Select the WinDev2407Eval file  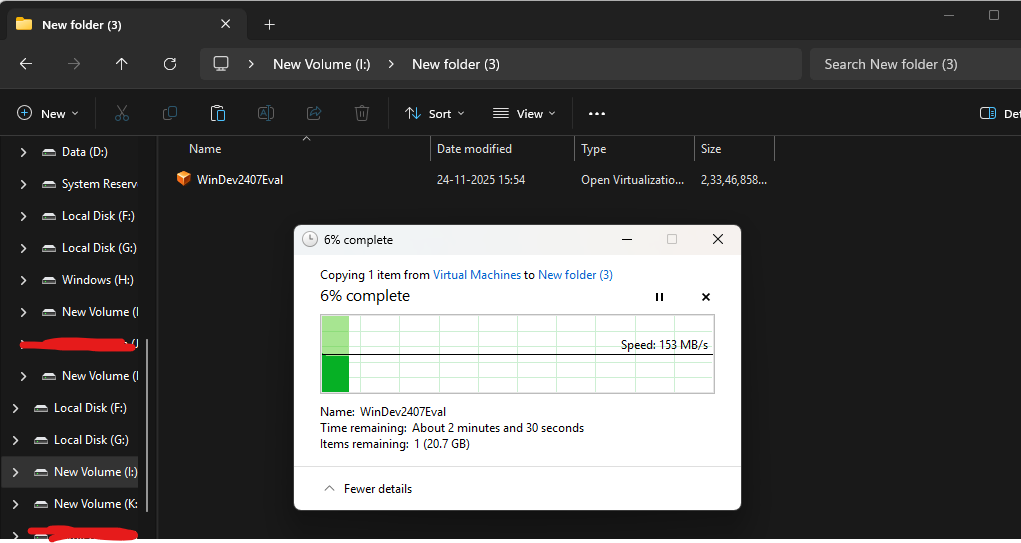click(240, 180)
